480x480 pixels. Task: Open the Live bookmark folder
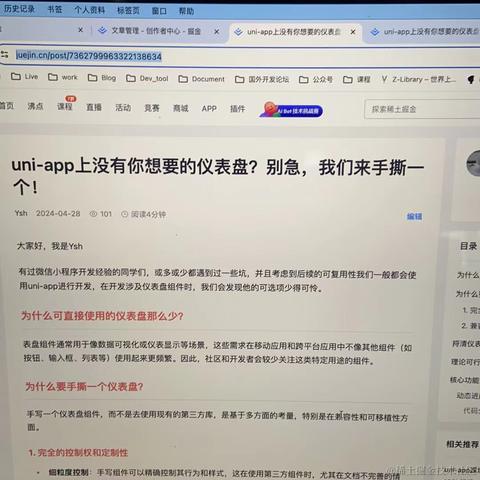click(x=24, y=77)
